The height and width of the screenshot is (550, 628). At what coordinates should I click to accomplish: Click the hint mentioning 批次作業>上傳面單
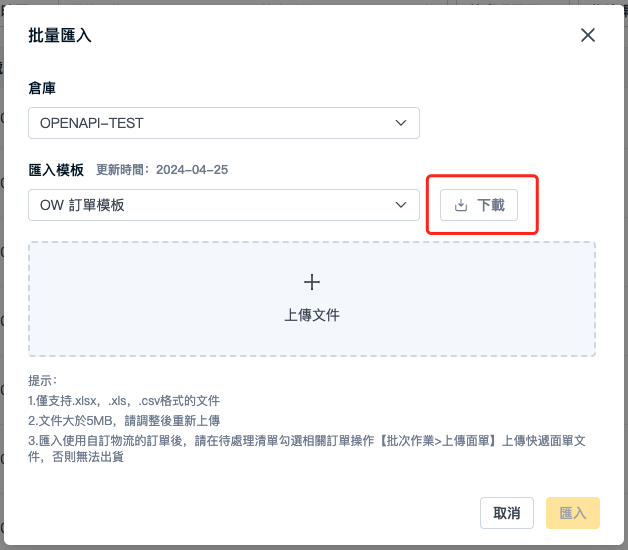(307, 449)
